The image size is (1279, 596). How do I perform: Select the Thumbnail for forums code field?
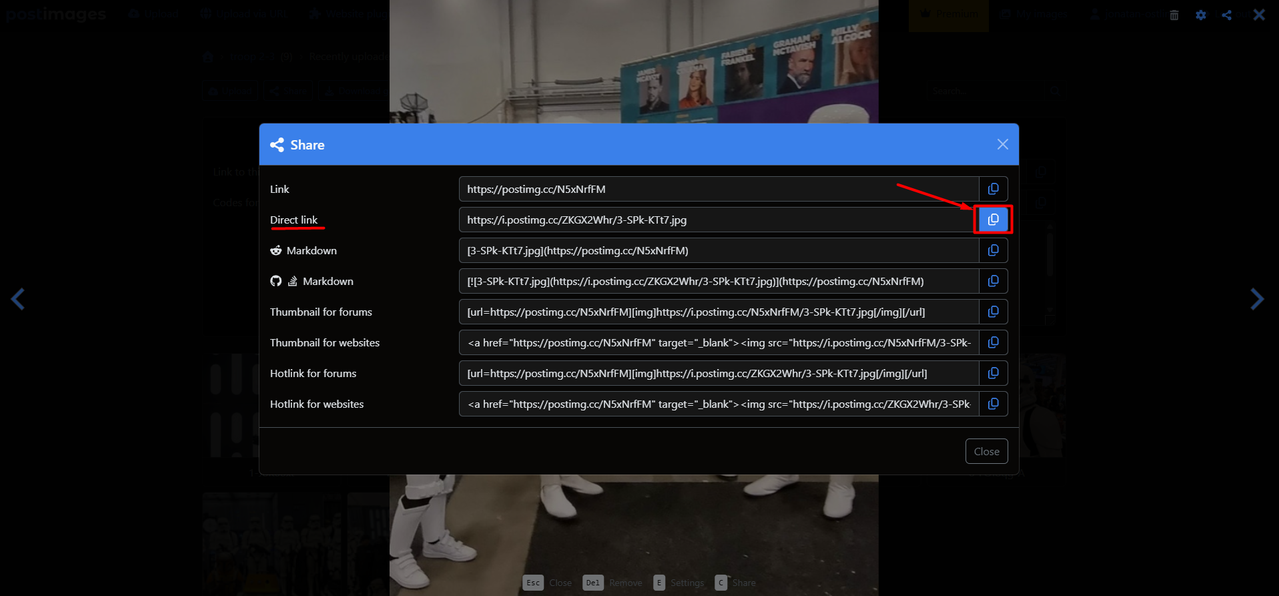719,312
